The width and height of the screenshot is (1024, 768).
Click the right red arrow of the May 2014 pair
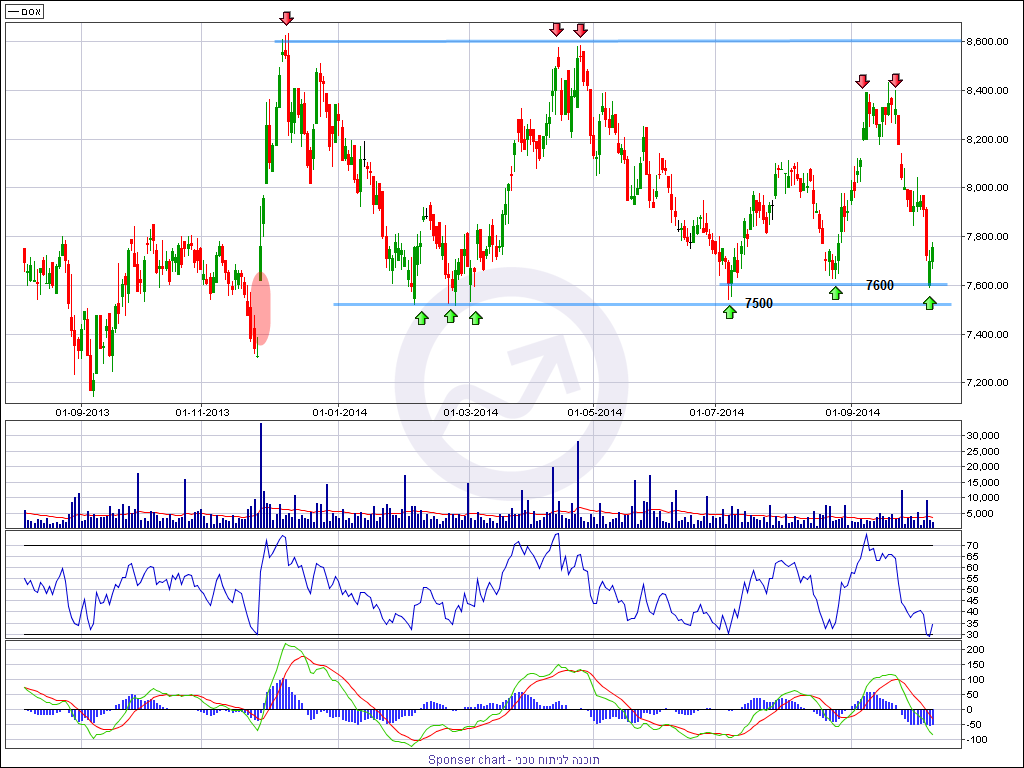[581, 29]
